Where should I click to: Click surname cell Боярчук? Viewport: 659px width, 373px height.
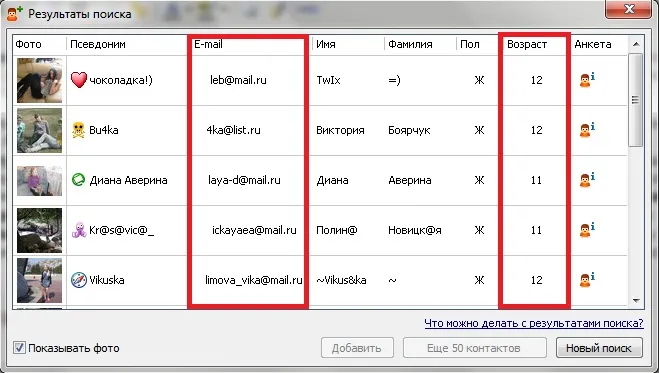point(409,130)
